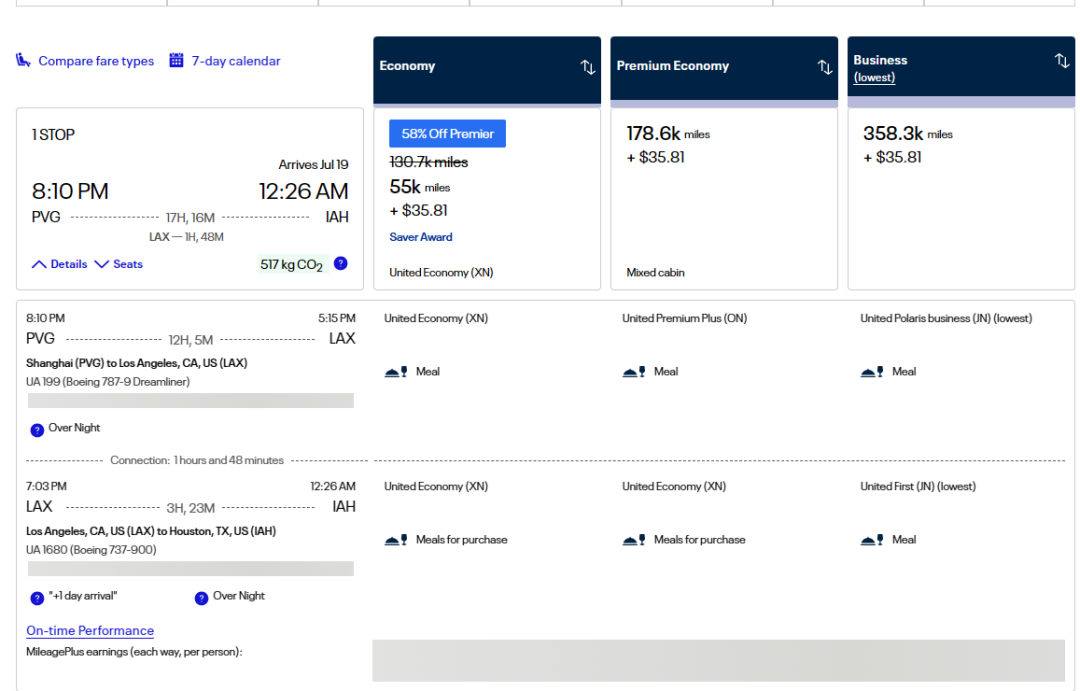
Task: Click meal icon under United Economy (XN) PVG-LAX
Action: (x=396, y=372)
